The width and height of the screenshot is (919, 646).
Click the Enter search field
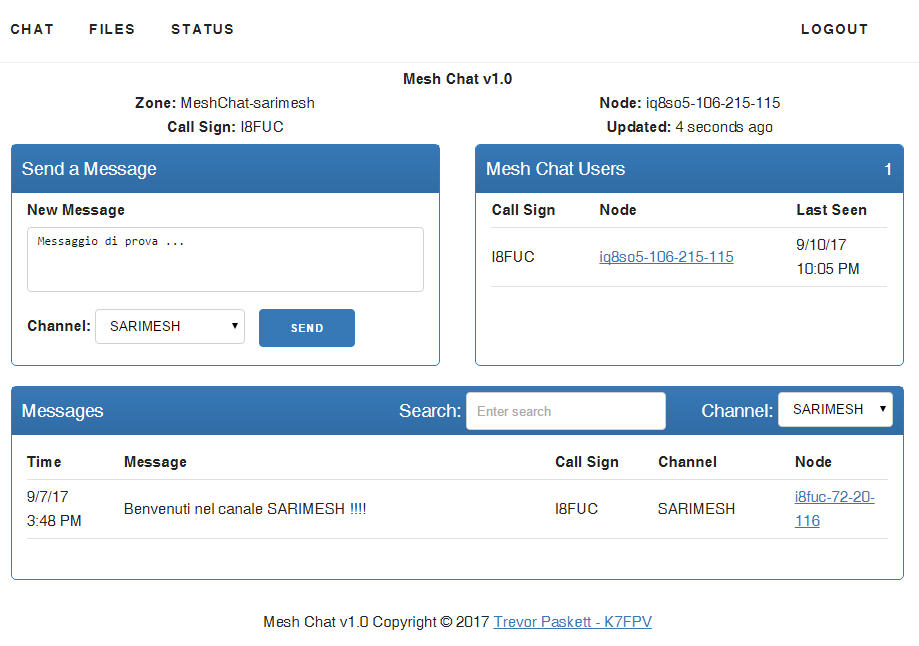(x=566, y=411)
